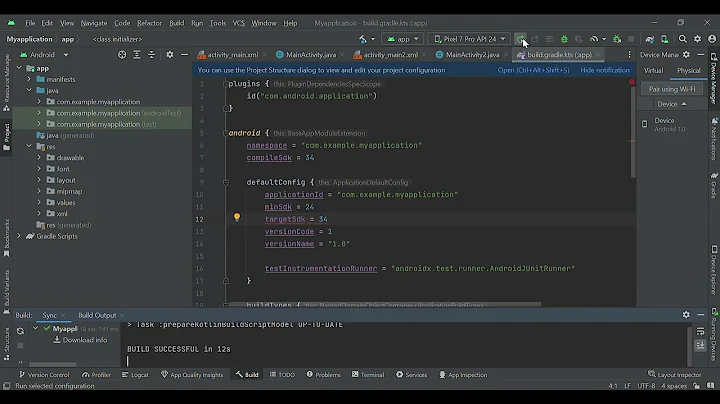Click Hide notification link
Image resolution: width=720 pixels, height=404 pixels.
tap(605, 70)
